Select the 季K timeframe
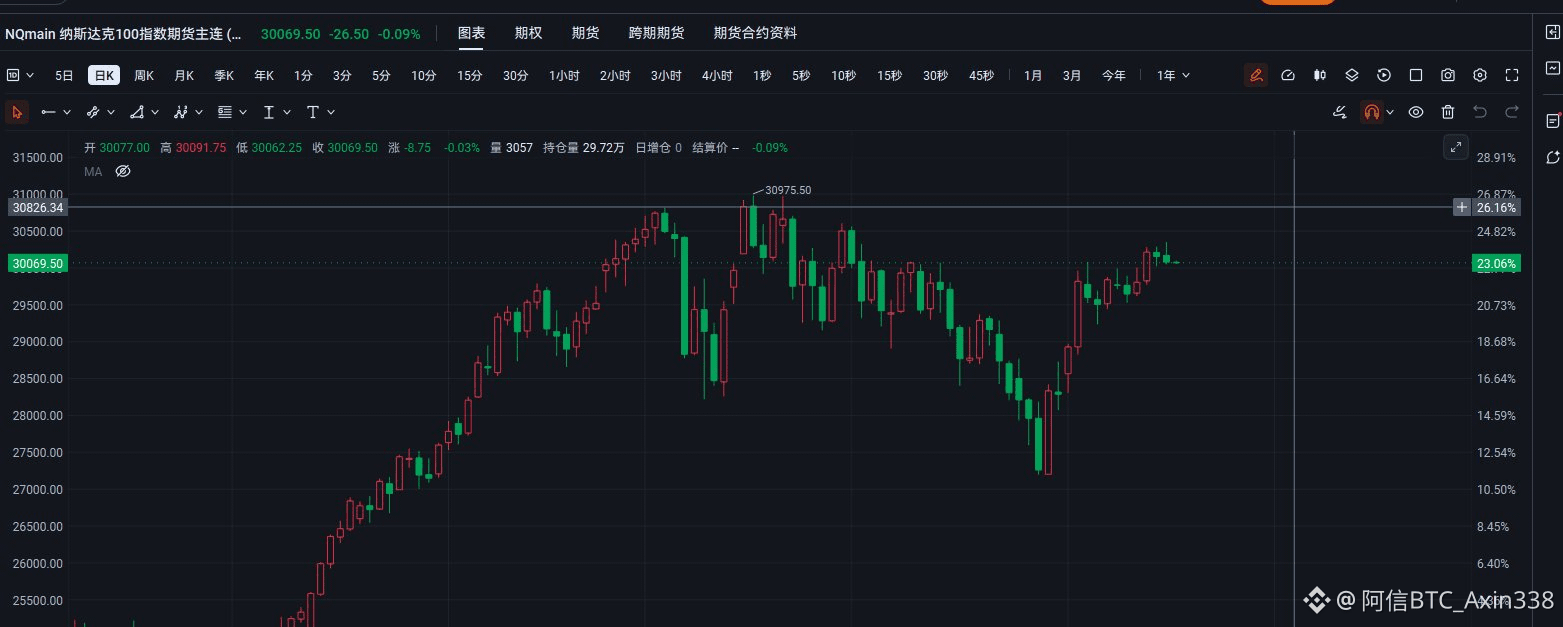 click(x=224, y=75)
